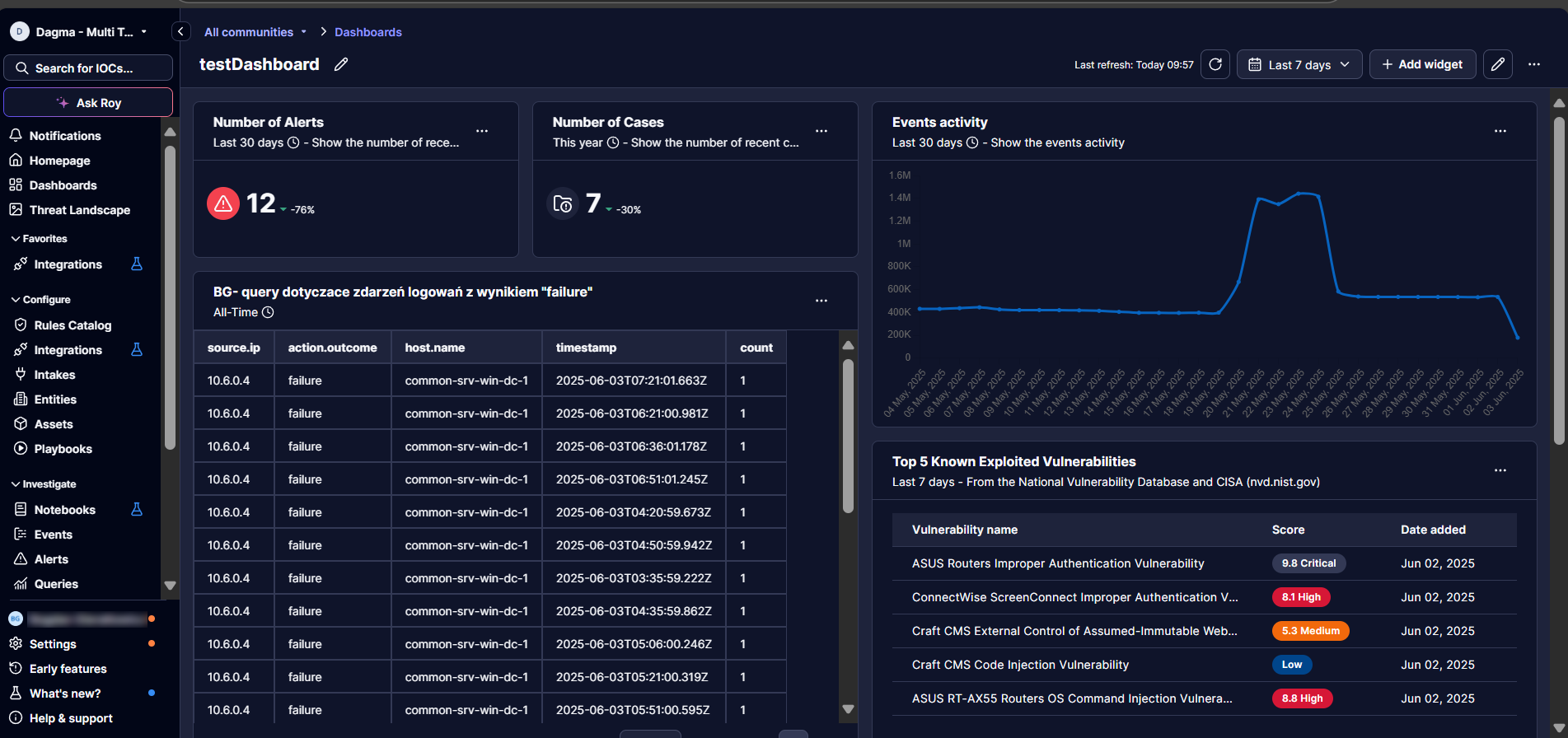Screen dimensions: 1568x738
Task: Click the failure query table scrollbar down arrow
Action: point(848,709)
